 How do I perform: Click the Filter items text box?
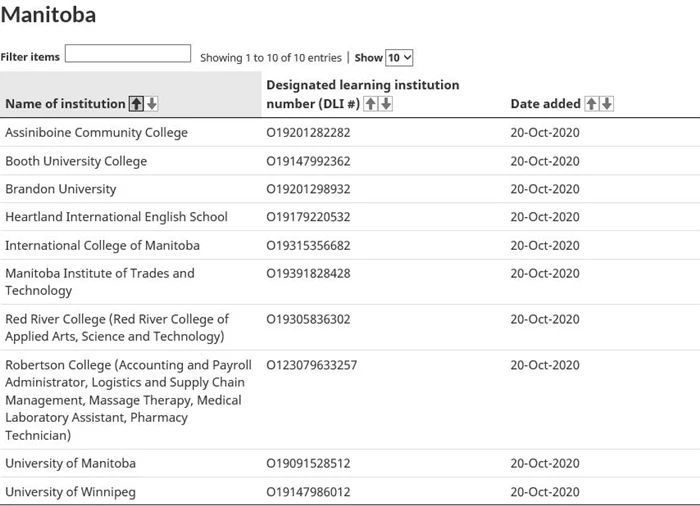tap(128, 53)
